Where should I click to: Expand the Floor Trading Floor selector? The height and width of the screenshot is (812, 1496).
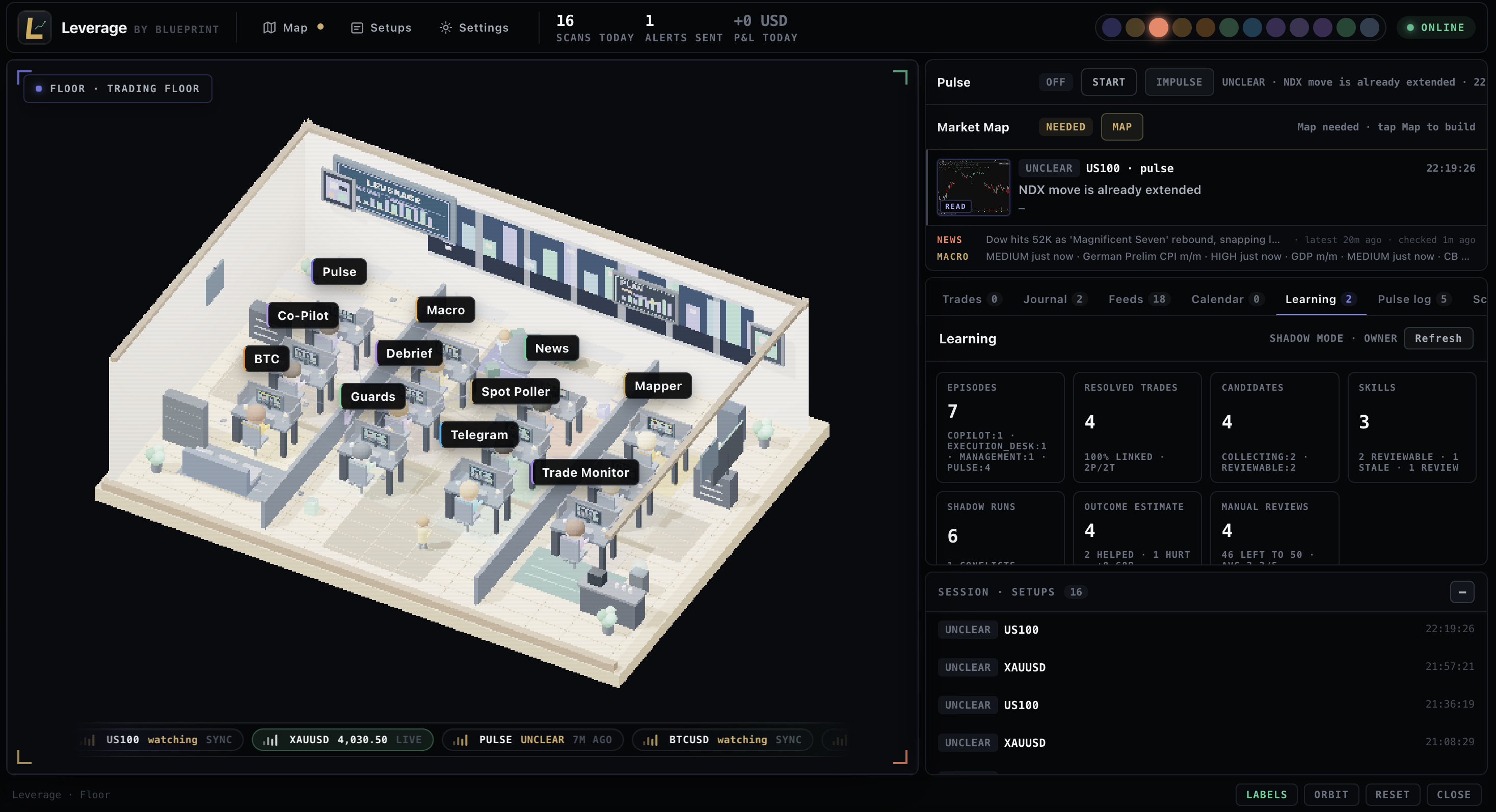[x=118, y=89]
